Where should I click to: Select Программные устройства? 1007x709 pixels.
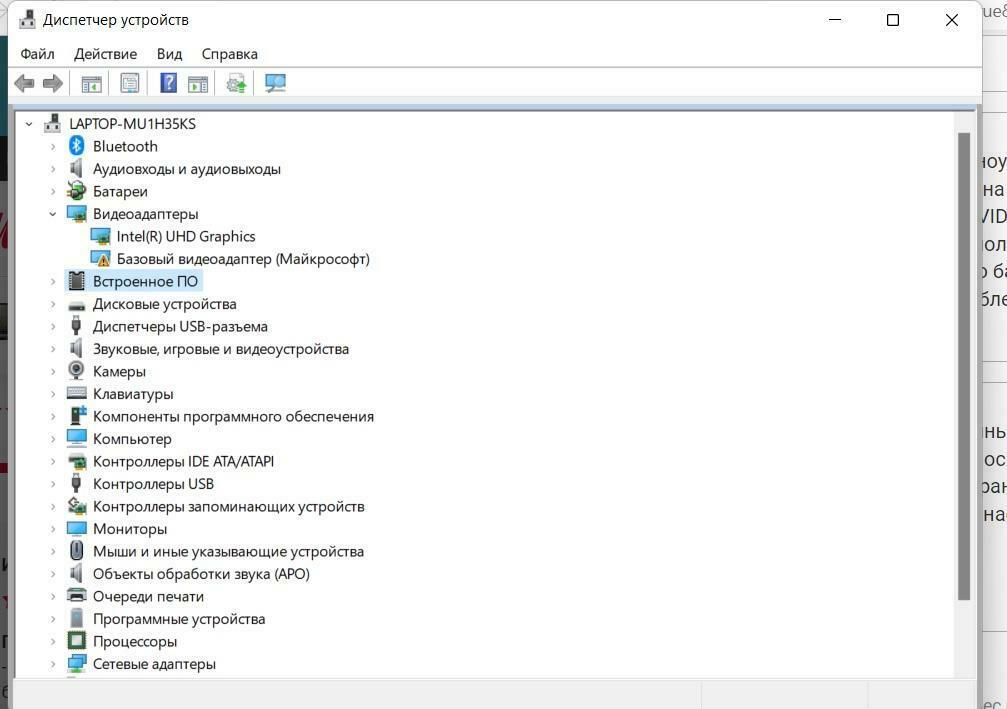pyautogui.click(x=179, y=618)
